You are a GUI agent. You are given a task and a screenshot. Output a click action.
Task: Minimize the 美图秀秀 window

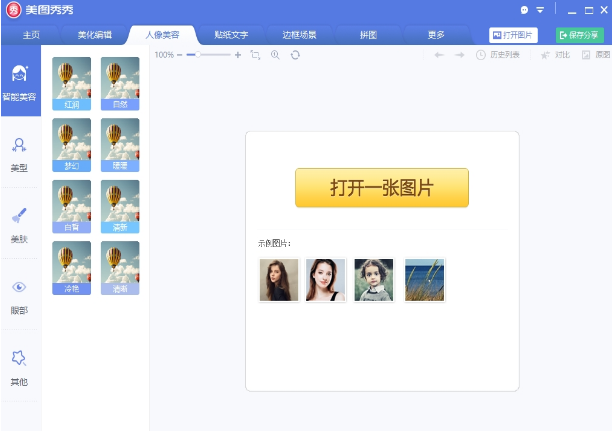pyautogui.click(x=572, y=11)
